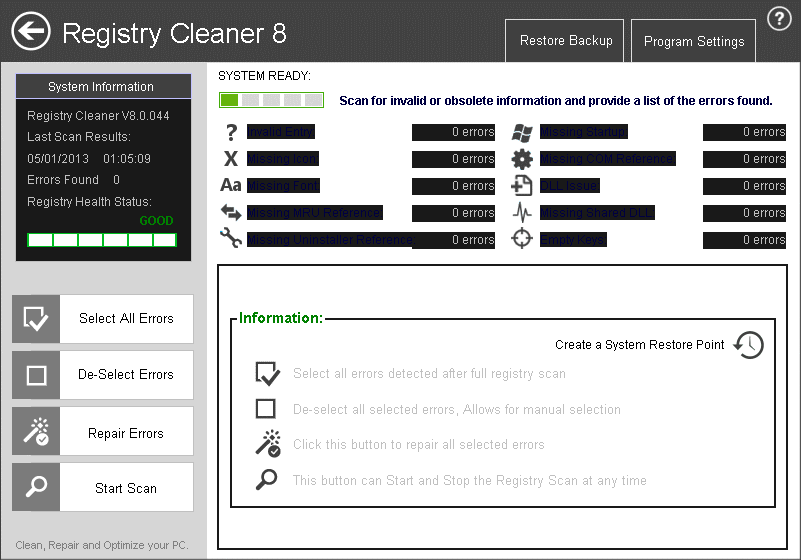Click the System Restore Point clock icon

pyautogui.click(x=748, y=345)
